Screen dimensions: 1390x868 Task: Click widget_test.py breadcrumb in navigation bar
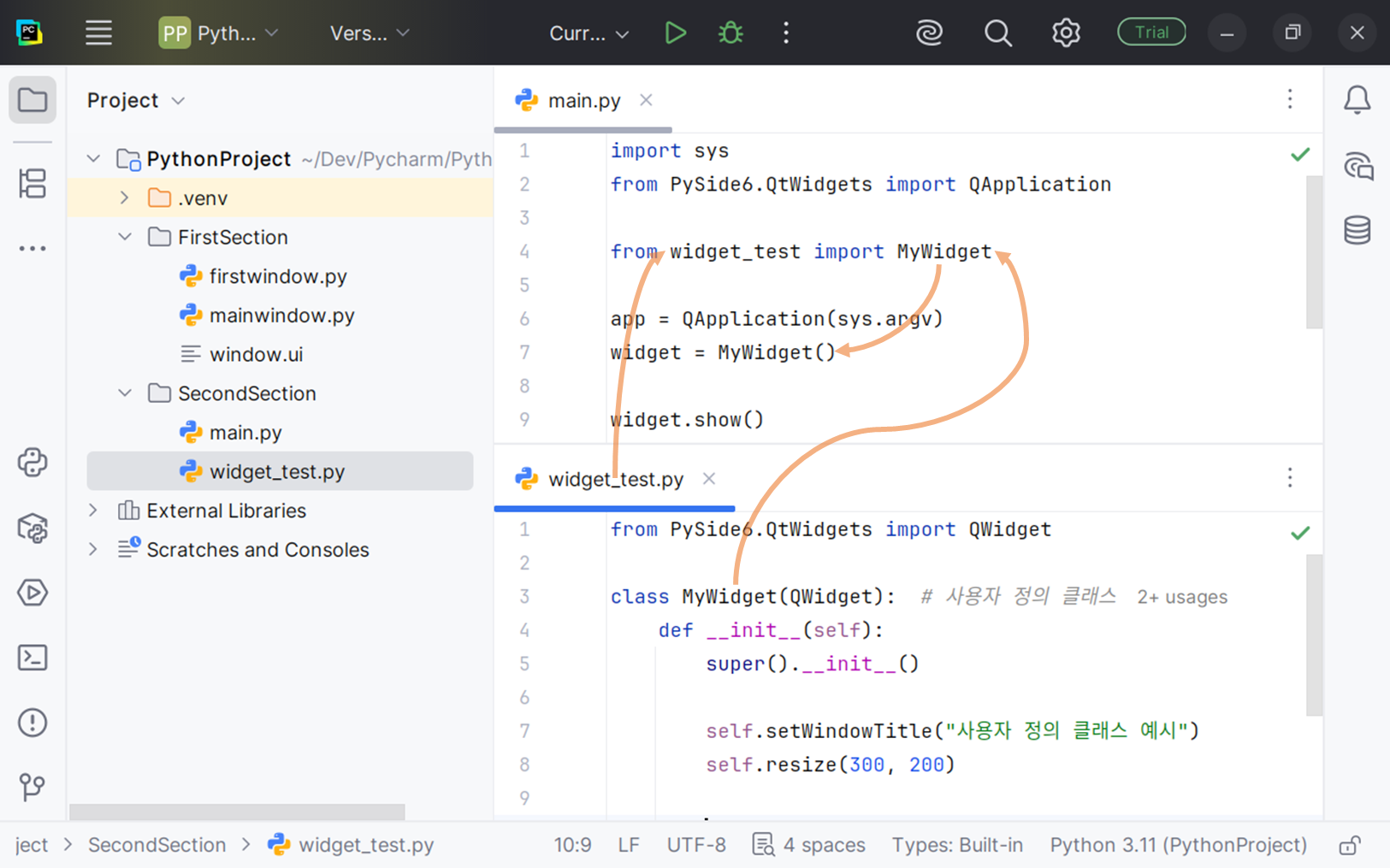point(351,845)
